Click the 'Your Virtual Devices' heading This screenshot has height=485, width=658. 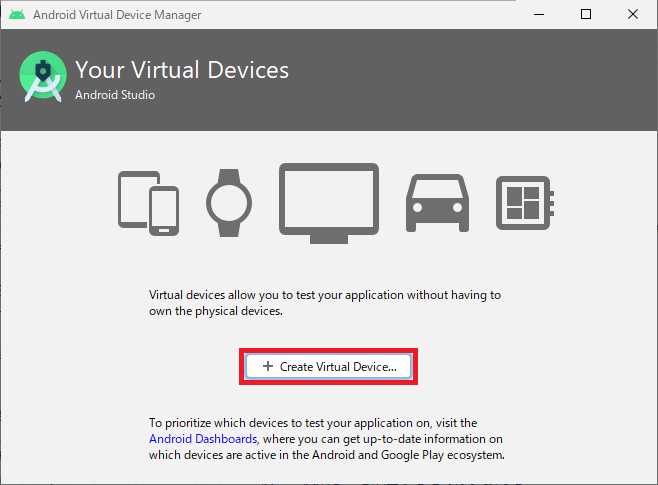182,70
